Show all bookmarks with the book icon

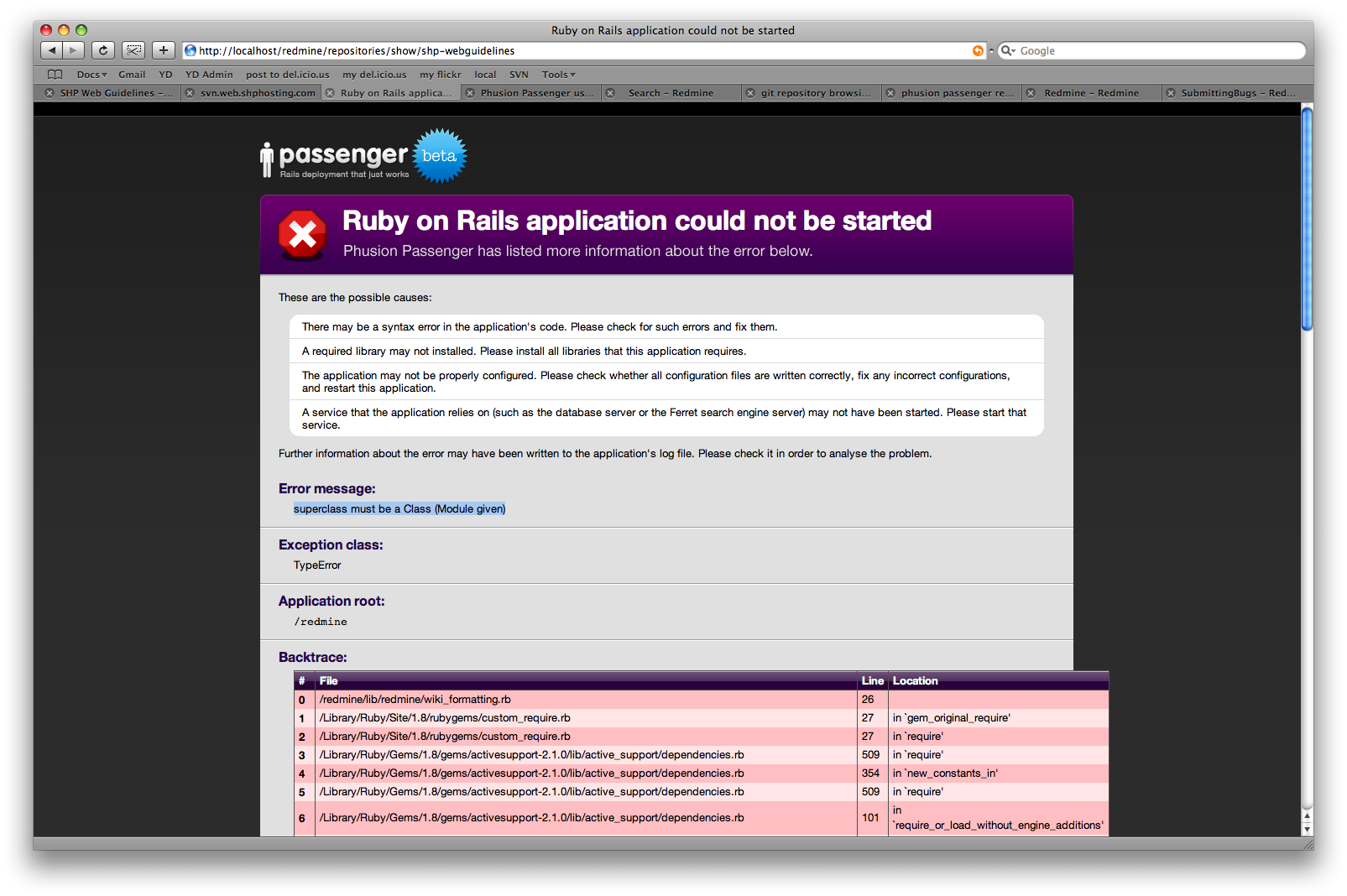click(x=55, y=74)
